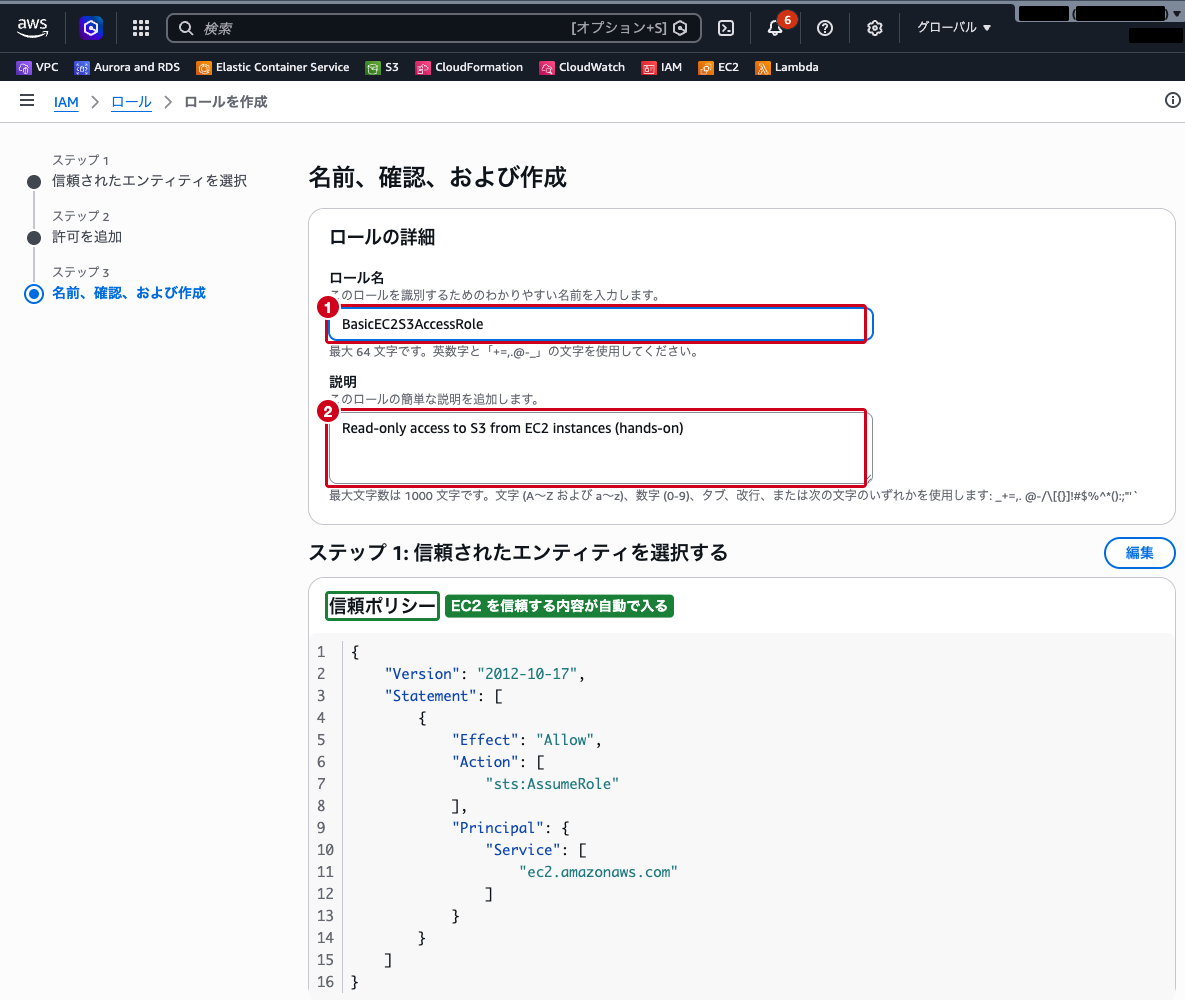Click the "ec2.amazonaws.com" policy line
Image resolution: width=1185 pixels, height=1000 pixels.
click(x=598, y=872)
